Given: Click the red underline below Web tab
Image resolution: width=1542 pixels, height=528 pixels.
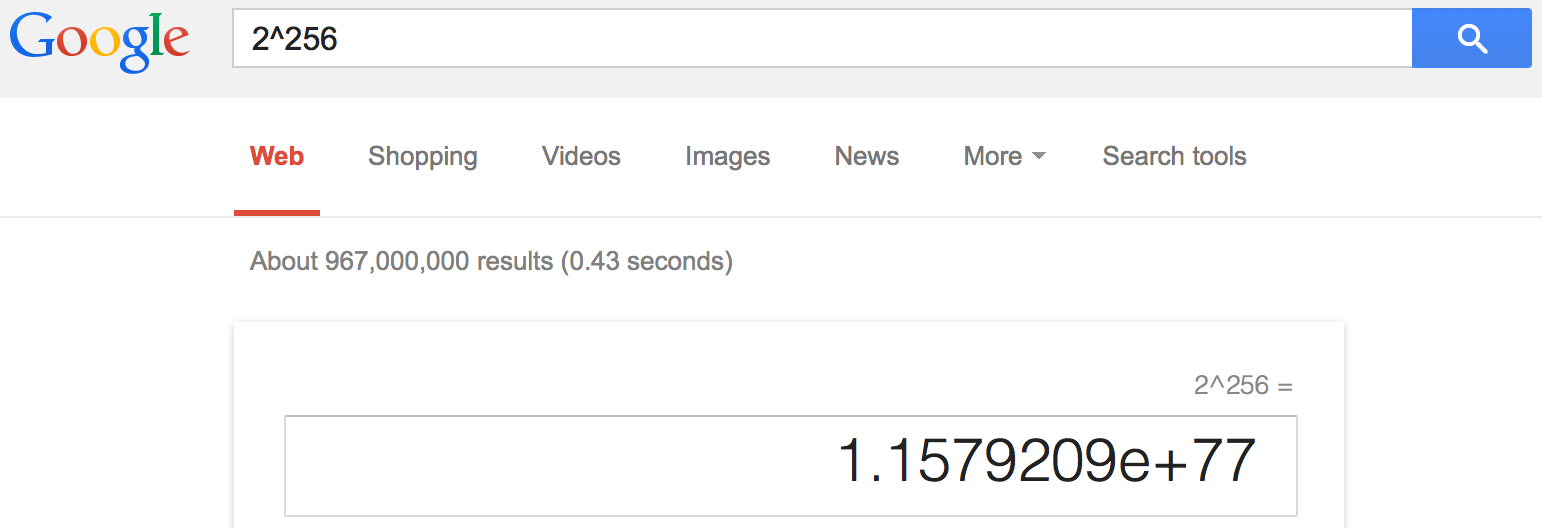Looking at the screenshot, I should coord(277,213).
